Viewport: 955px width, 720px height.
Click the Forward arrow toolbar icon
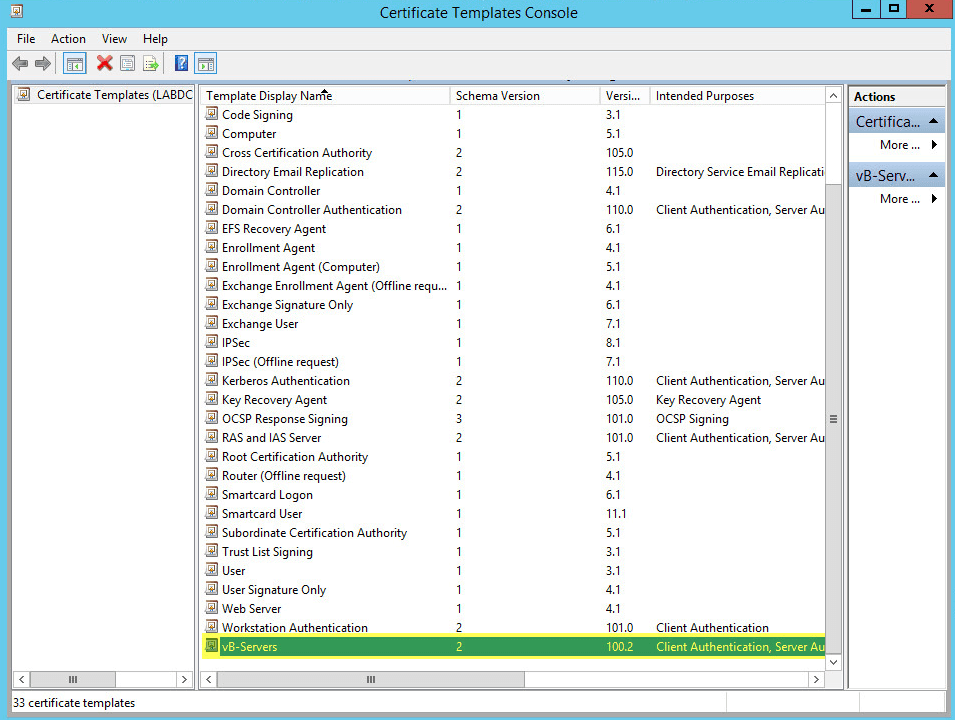[x=43, y=63]
